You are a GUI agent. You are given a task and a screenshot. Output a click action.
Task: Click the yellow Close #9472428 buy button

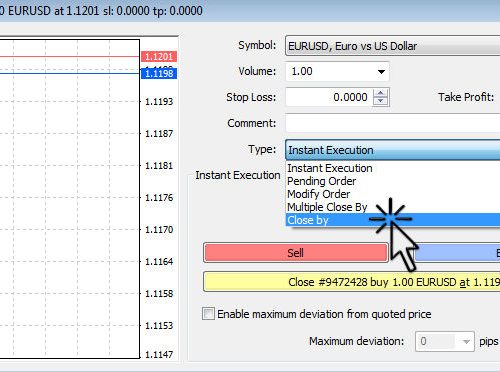(x=352, y=282)
